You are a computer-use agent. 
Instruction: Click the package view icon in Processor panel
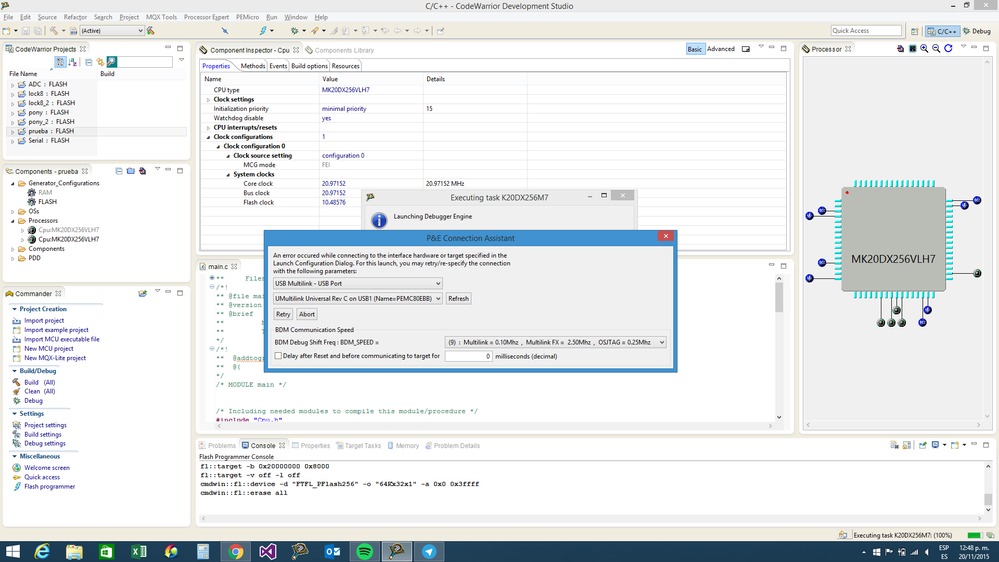coord(912,48)
